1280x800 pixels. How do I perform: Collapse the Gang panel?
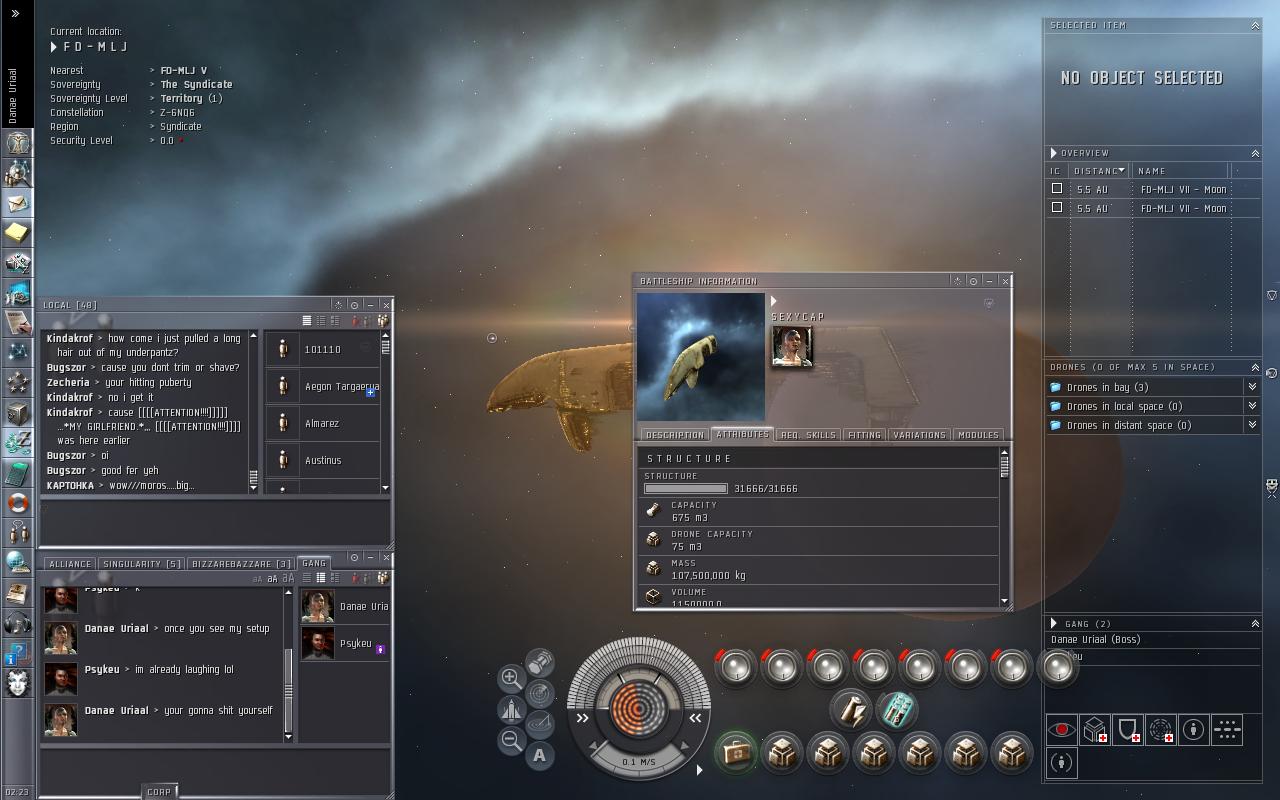pyautogui.click(x=1255, y=623)
